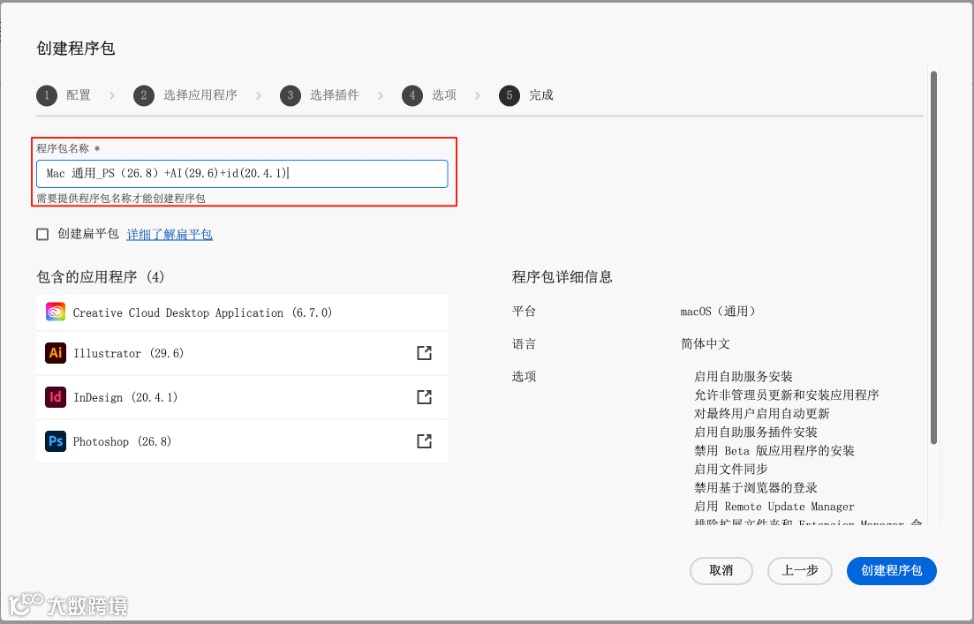Click the dialog's vertical scrollbar
The height and width of the screenshot is (624, 974).
tap(933, 258)
